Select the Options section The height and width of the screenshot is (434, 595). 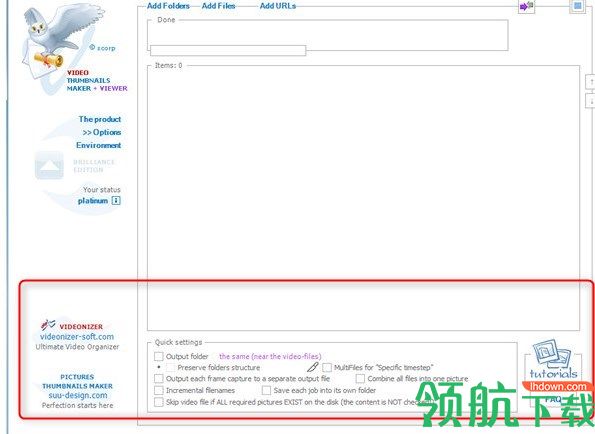(102, 132)
